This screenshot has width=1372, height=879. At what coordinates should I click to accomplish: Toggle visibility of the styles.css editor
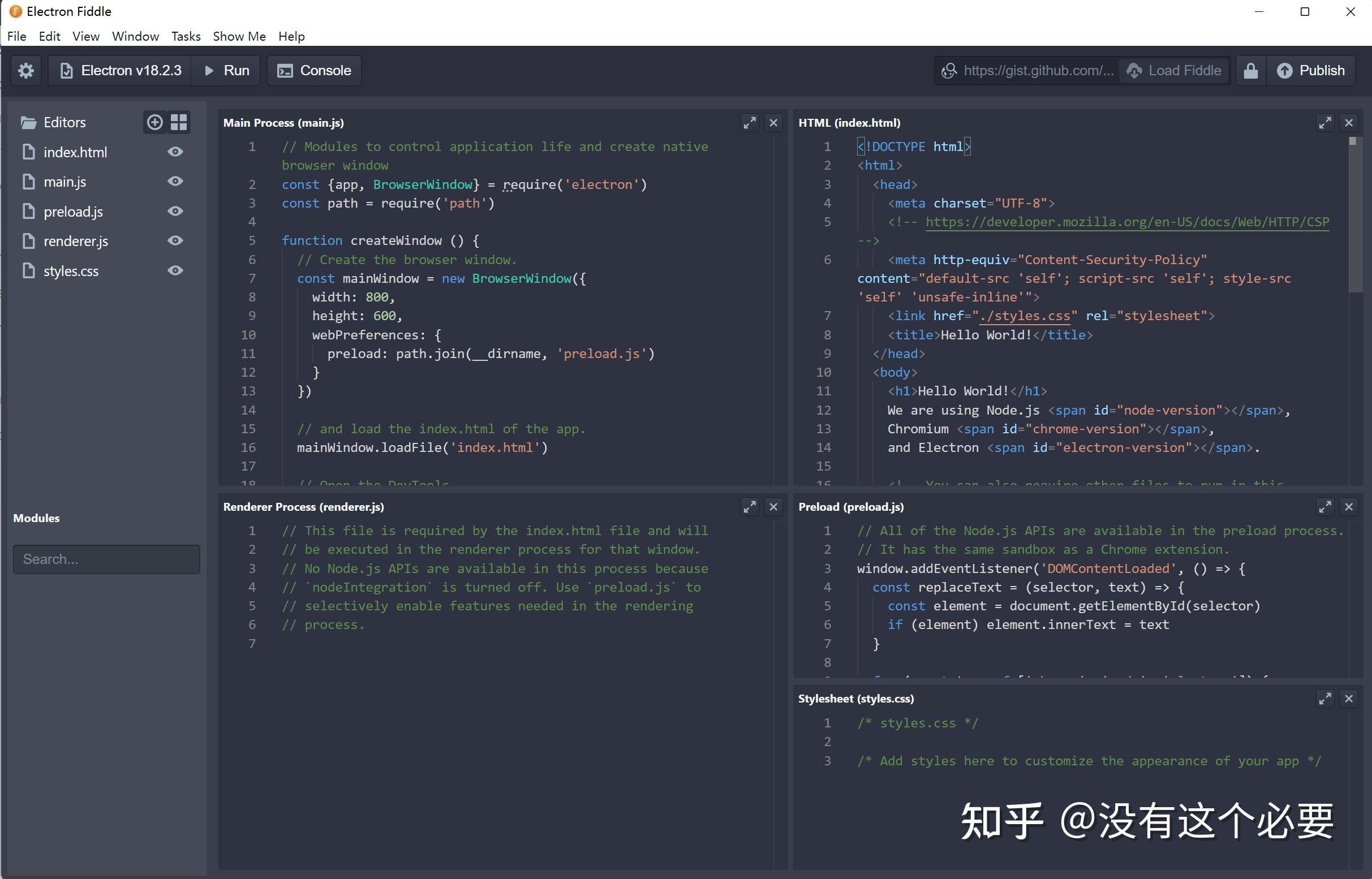[x=175, y=270]
